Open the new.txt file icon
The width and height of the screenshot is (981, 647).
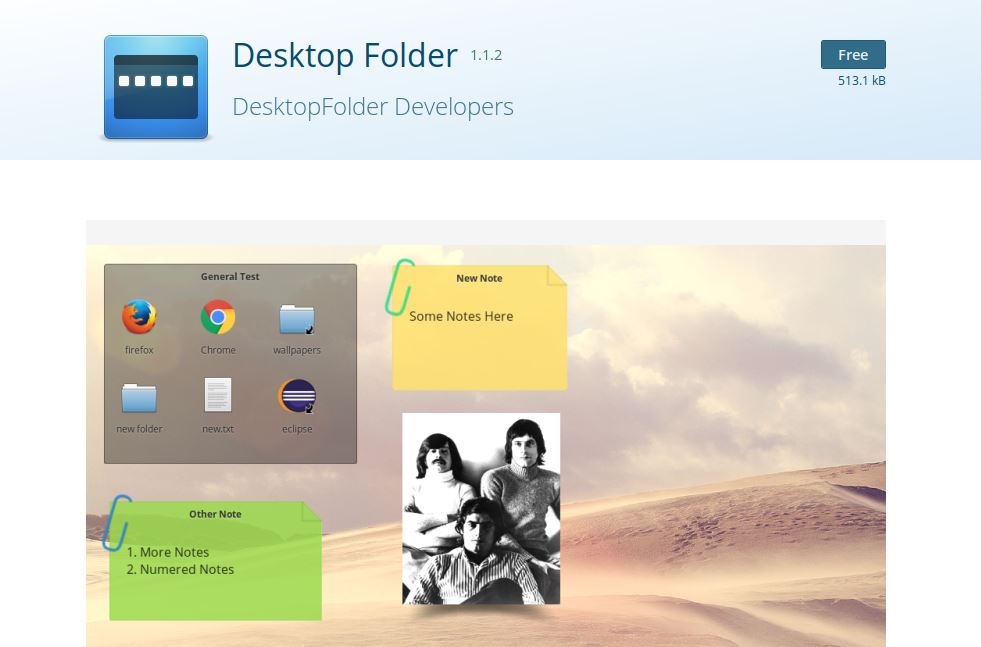tap(218, 395)
